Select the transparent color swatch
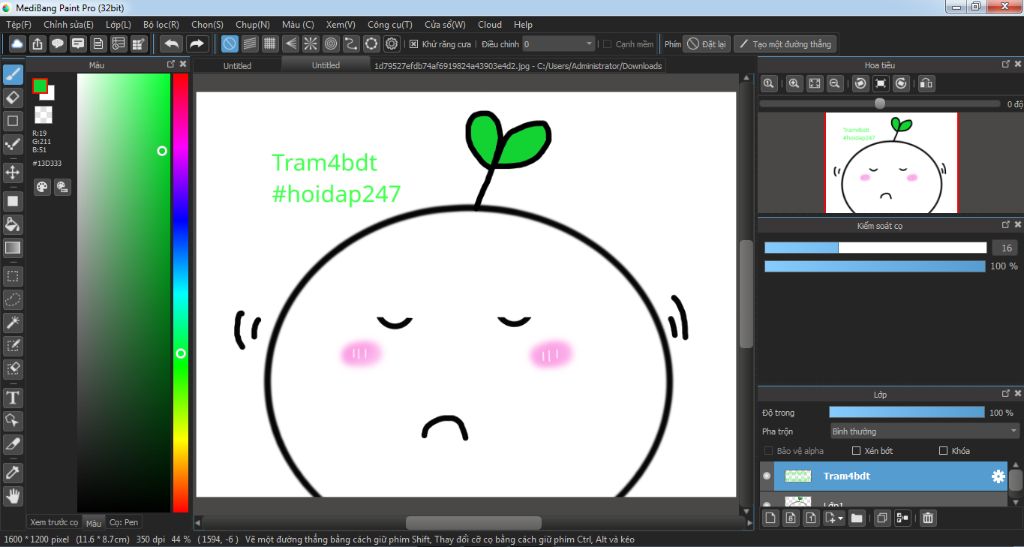This screenshot has width=1024, height=547. click(x=43, y=115)
